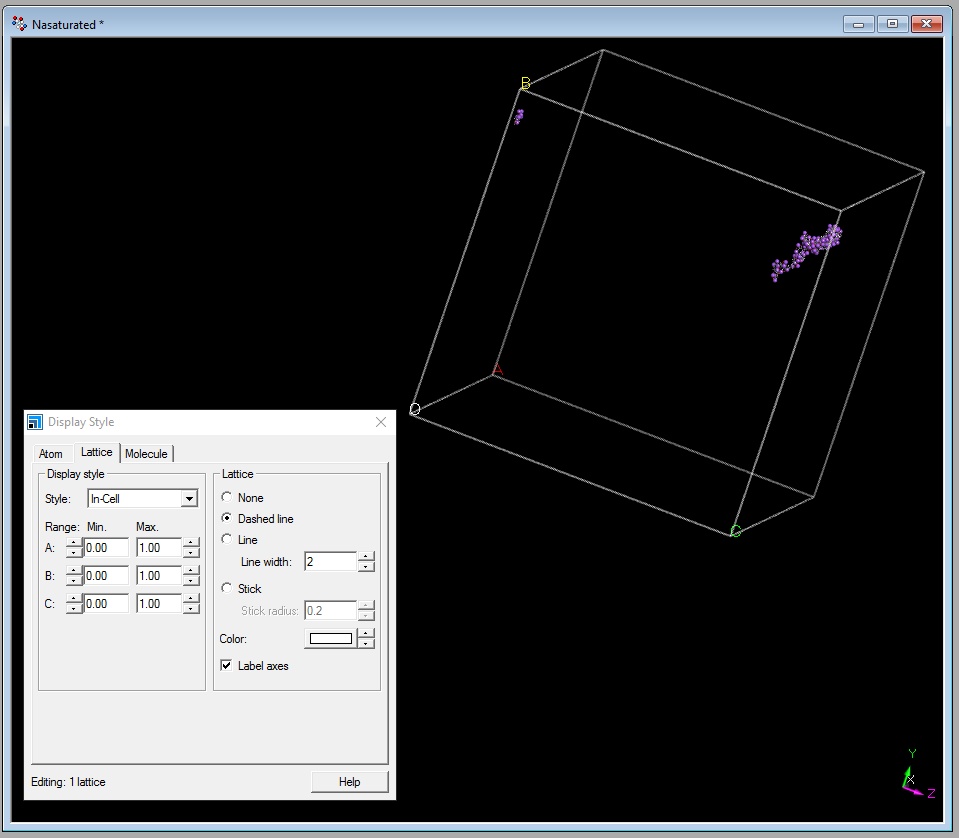
Task: Click the XYZ orientation axes indicator
Action: pos(917,775)
